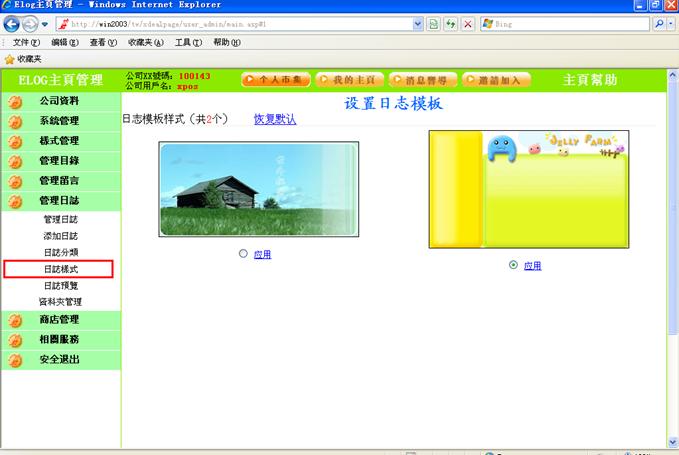Select the radio button under the Jelly Farm template
Screen dimensions: 679x455
click(513, 265)
